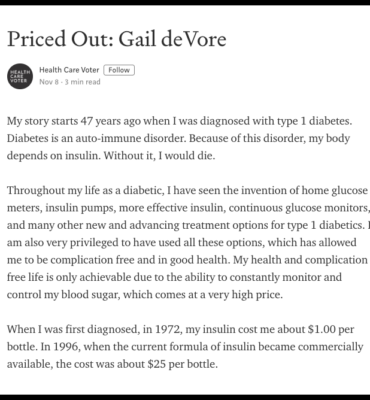Click the 'Nov 8' publish date
This screenshot has width=370, height=400.
49,82
